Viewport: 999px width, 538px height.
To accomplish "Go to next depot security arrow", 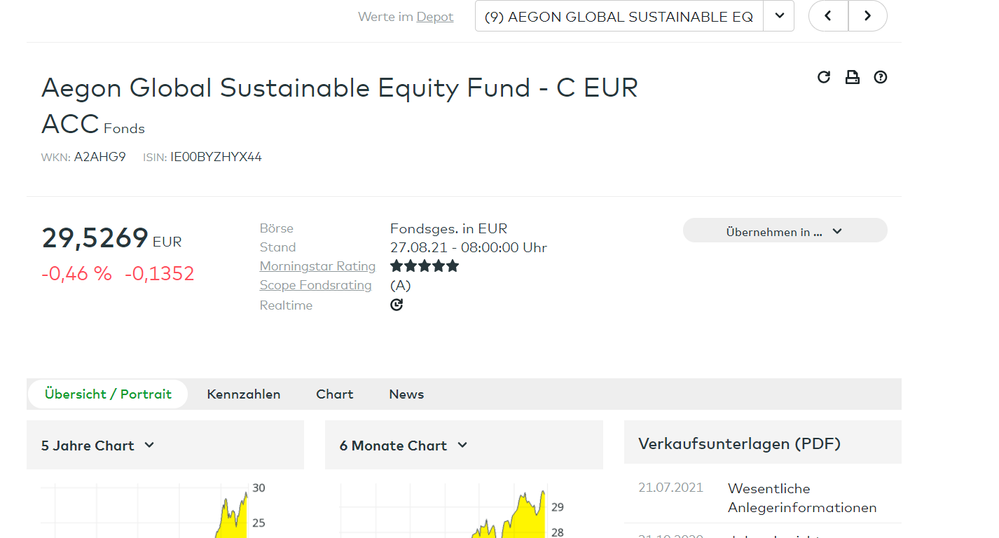I will coord(867,16).
